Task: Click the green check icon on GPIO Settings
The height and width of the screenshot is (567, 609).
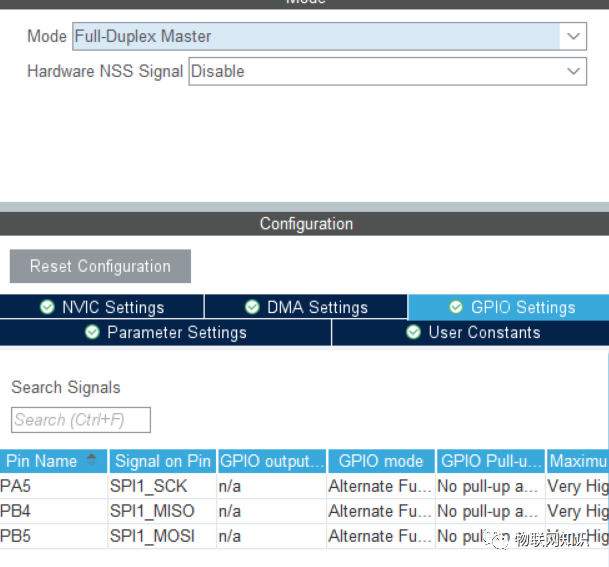Action: click(456, 307)
